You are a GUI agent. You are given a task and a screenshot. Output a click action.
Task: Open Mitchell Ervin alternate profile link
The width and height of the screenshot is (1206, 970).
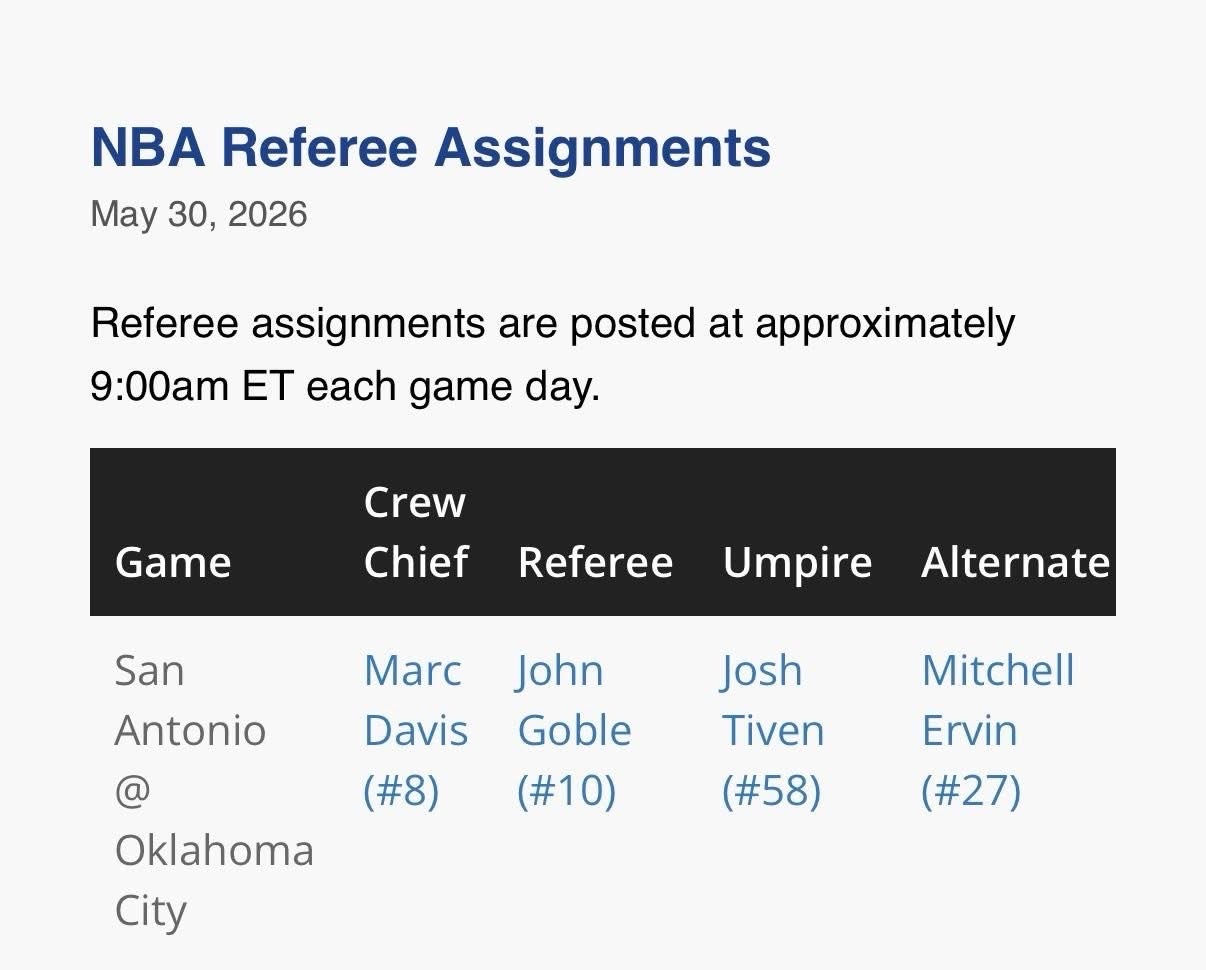[998, 730]
